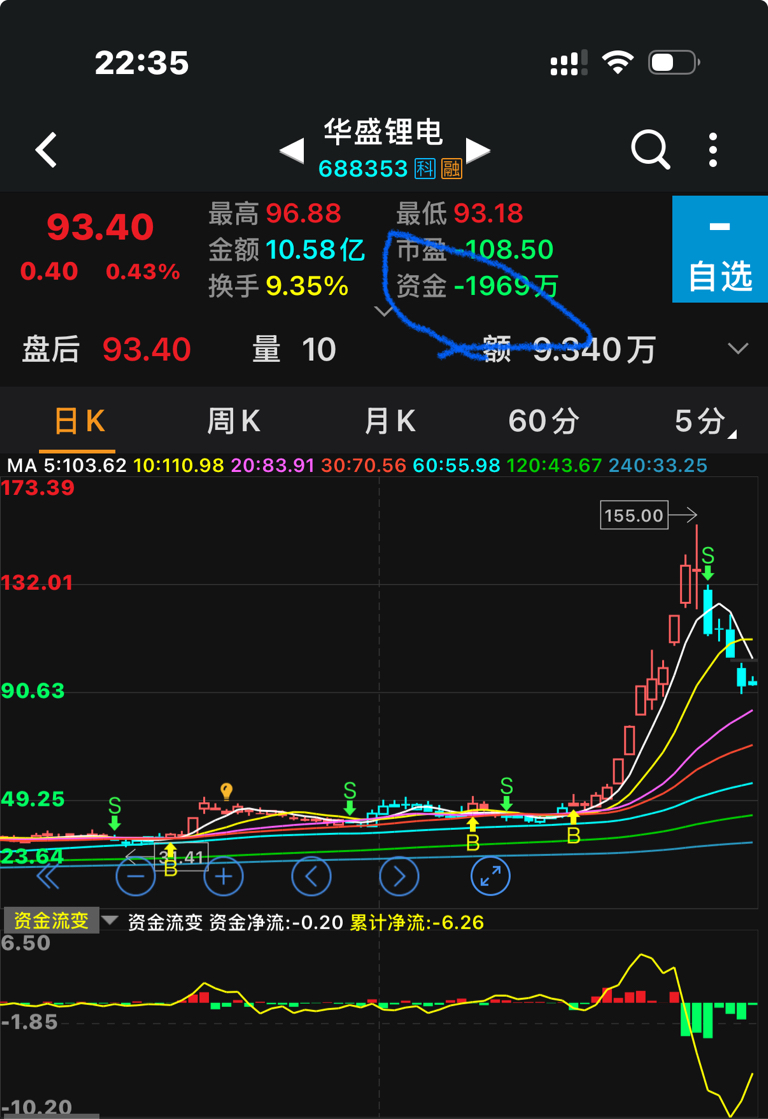Zoom in chart with plus circle
Screen dimensions: 768x1119
click(223, 876)
